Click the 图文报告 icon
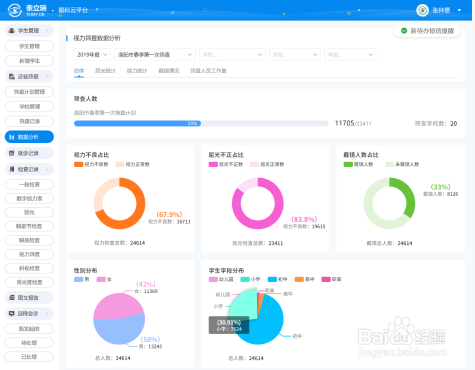475x370 pixels. [11, 298]
